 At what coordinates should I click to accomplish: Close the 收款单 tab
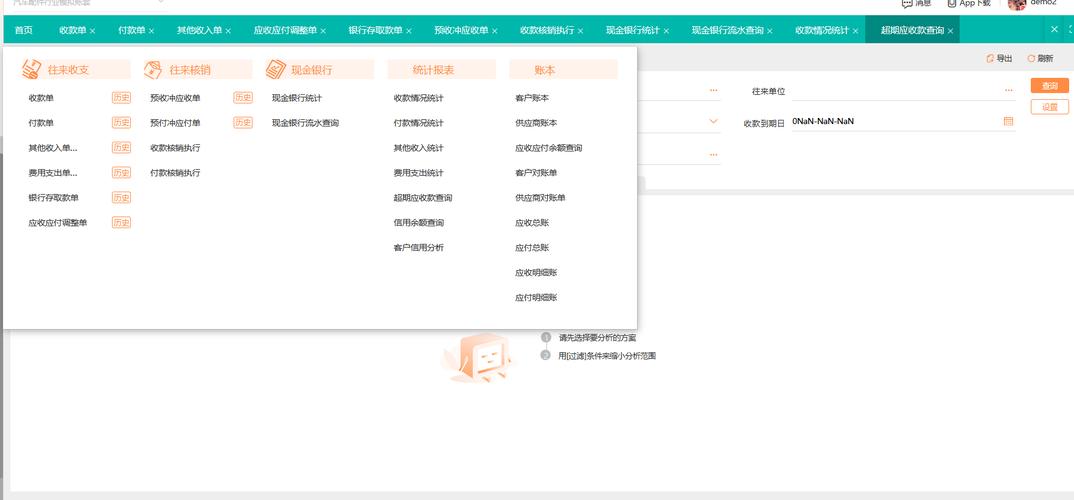[x=92, y=31]
